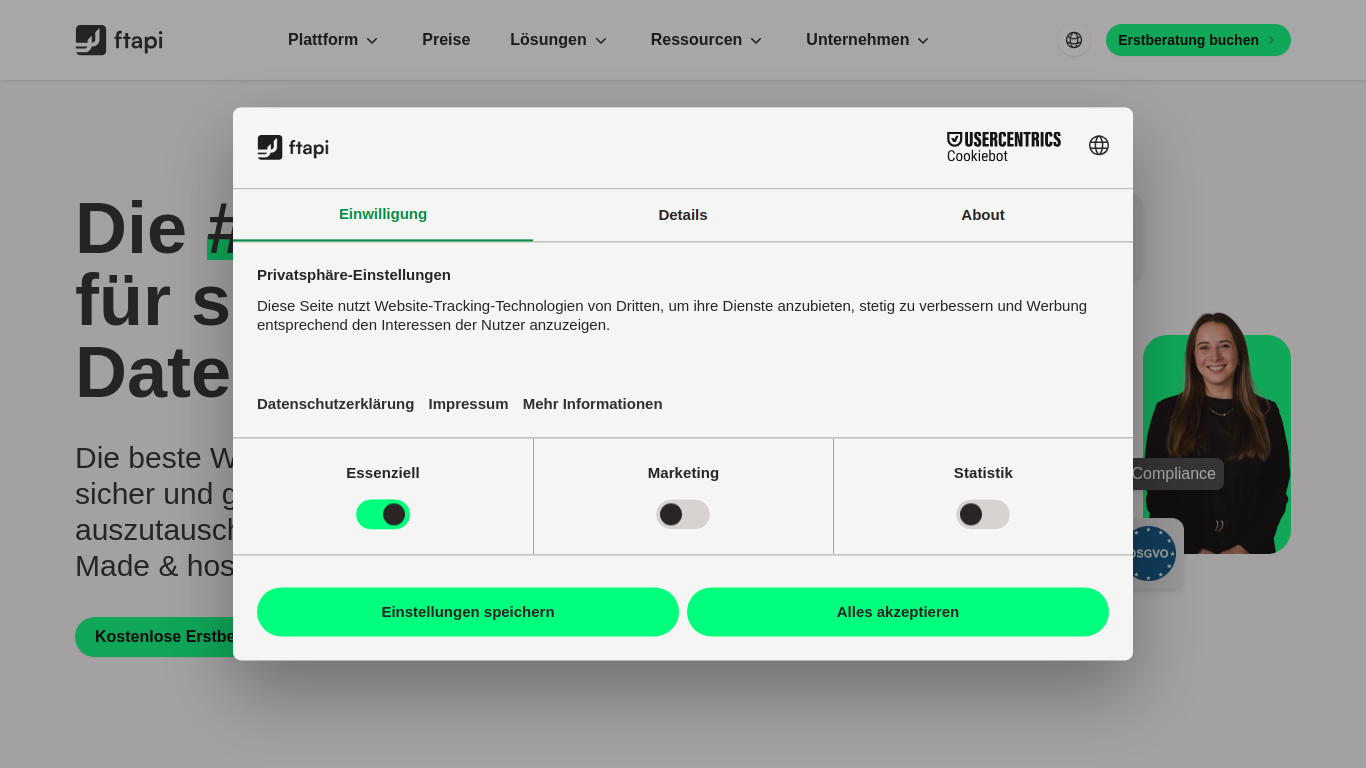Click the Kostenlose Erstberatung button behind the dialog
The width and height of the screenshot is (1366, 768).
pyautogui.click(x=154, y=637)
